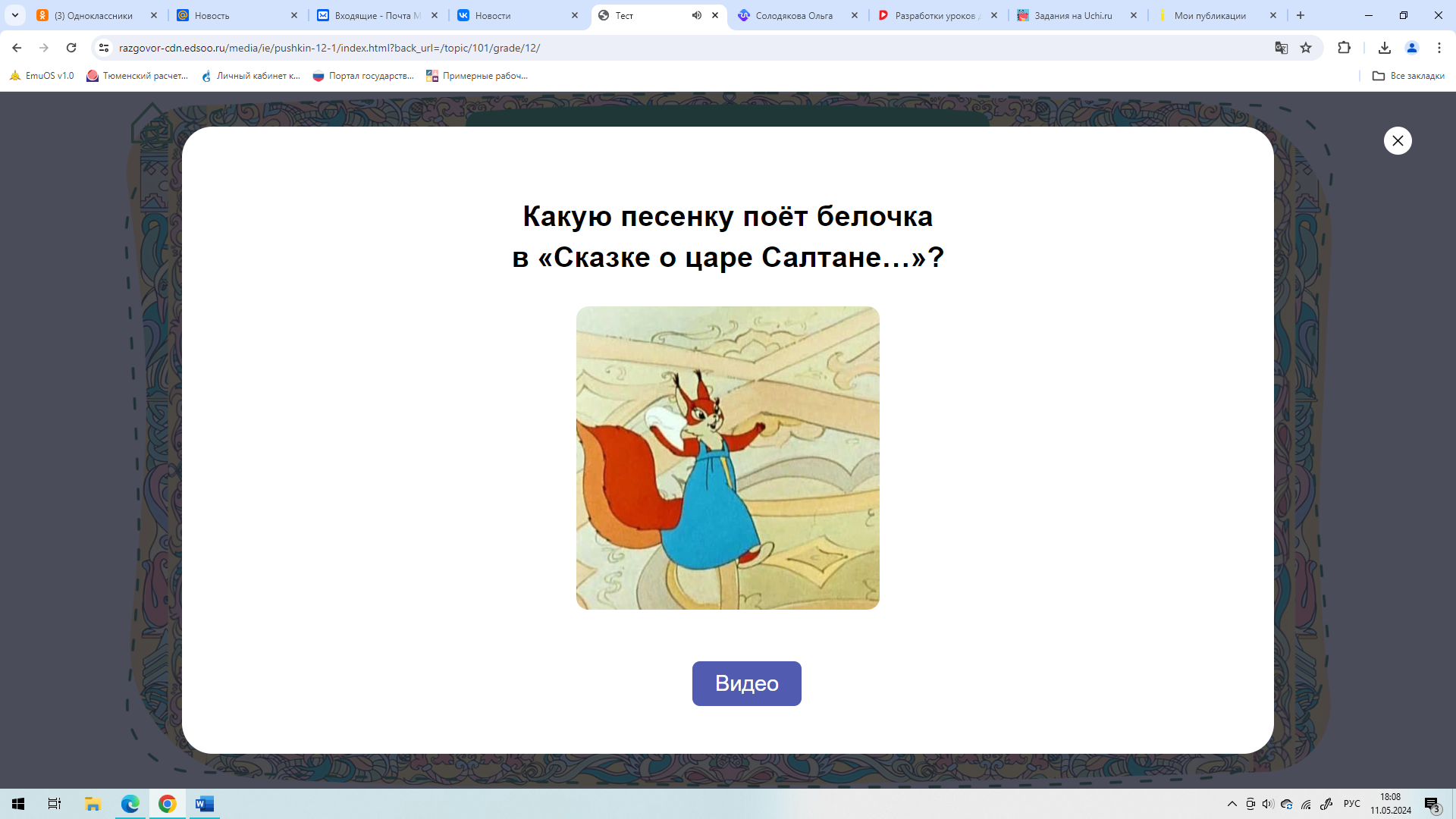Translate this page icon
The height and width of the screenshot is (819, 1456).
pyautogui.click(x=1282, y=48)
